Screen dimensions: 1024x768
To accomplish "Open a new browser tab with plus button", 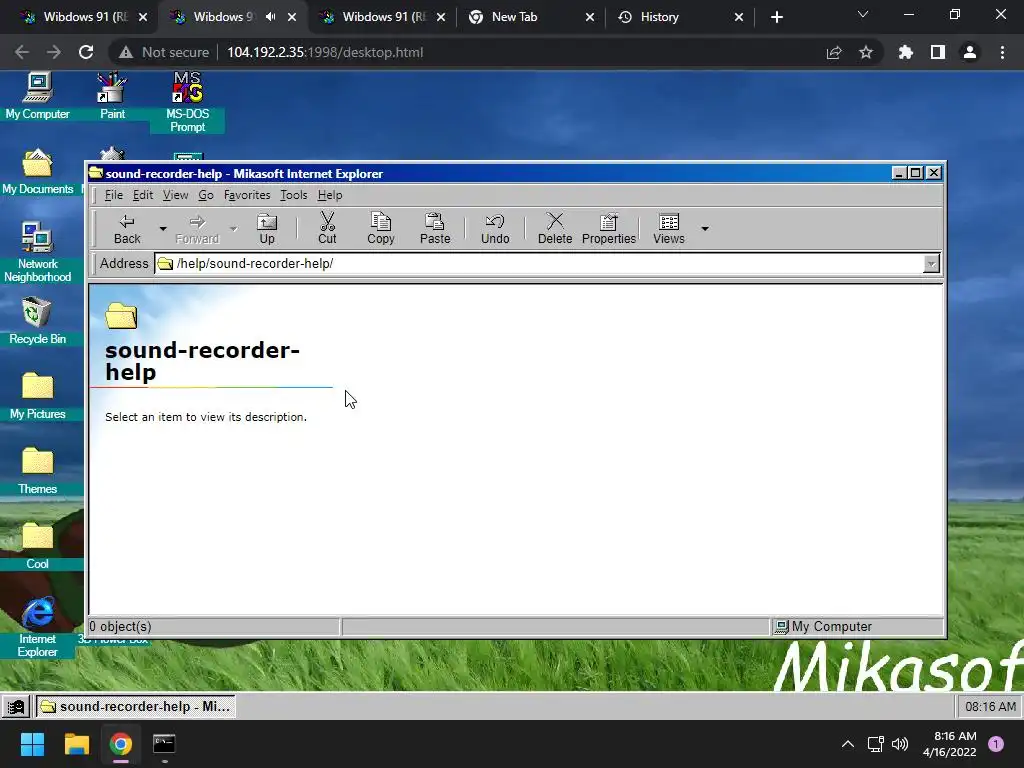I will 776,17.
